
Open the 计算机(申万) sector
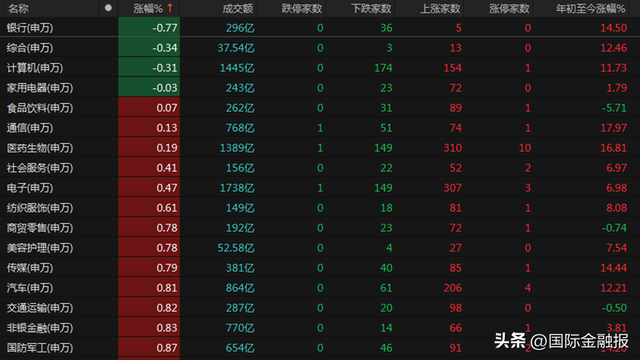[35, 68]
